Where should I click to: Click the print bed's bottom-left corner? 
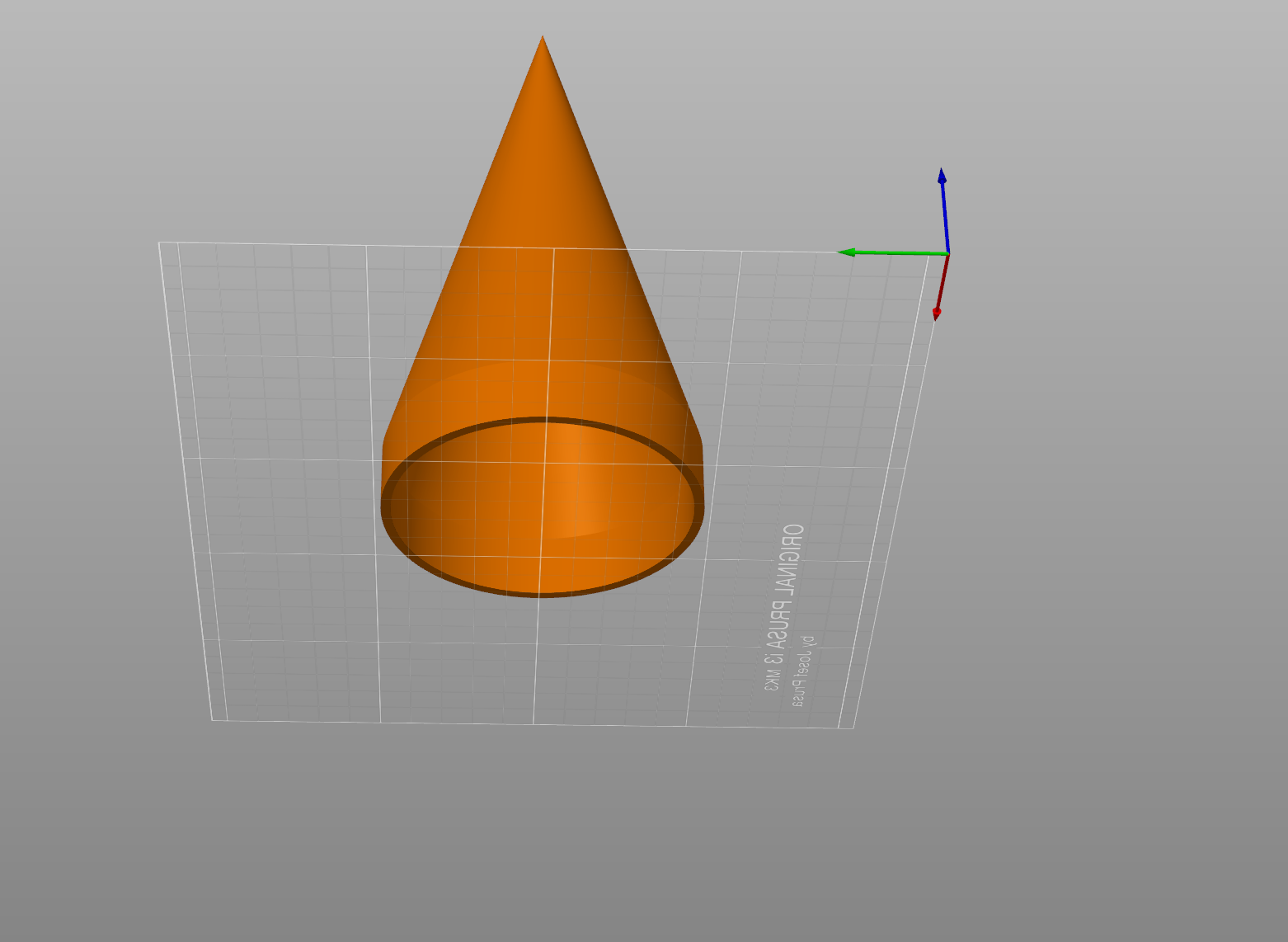point(213,720)
